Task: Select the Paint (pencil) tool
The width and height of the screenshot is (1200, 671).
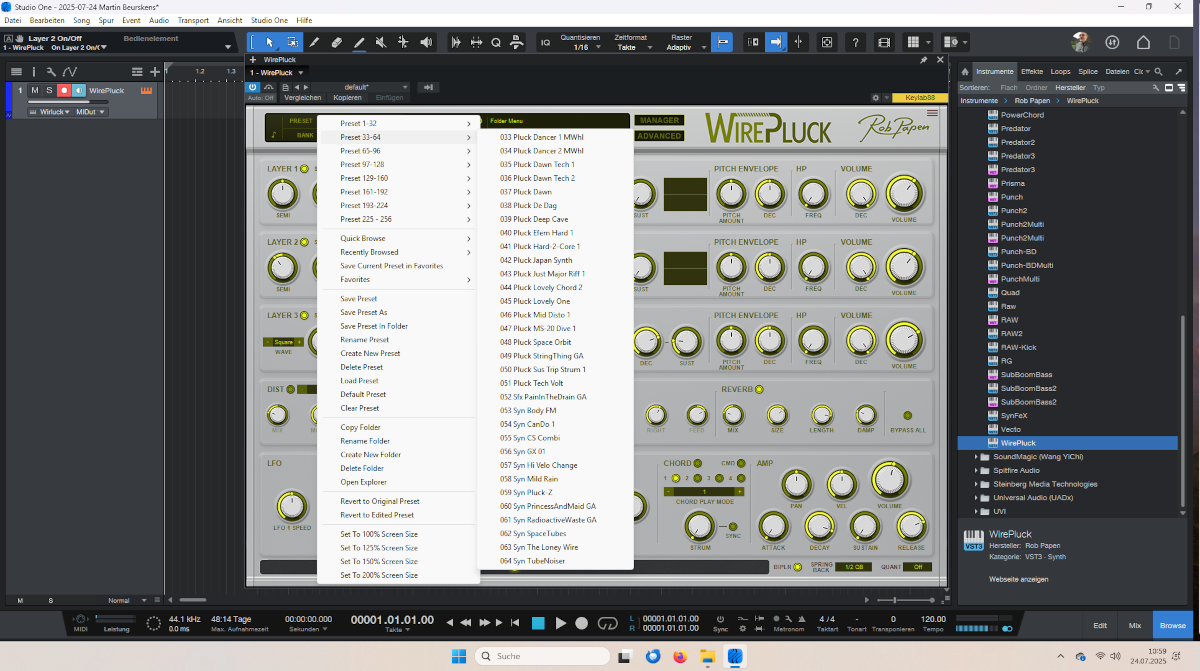Action: coord(358,42)
